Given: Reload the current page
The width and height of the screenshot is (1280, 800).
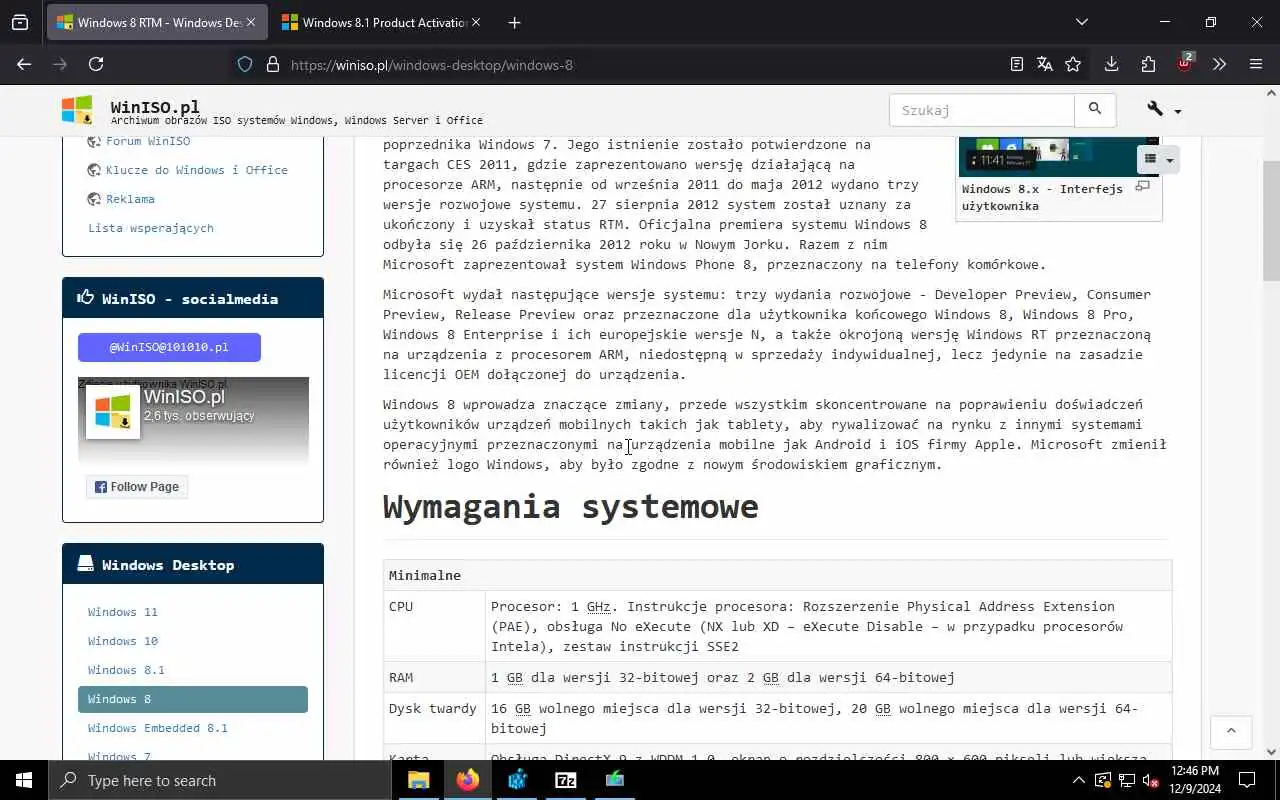Looking at the screenshot, I should pyautogui.click(x=96, y=64).
